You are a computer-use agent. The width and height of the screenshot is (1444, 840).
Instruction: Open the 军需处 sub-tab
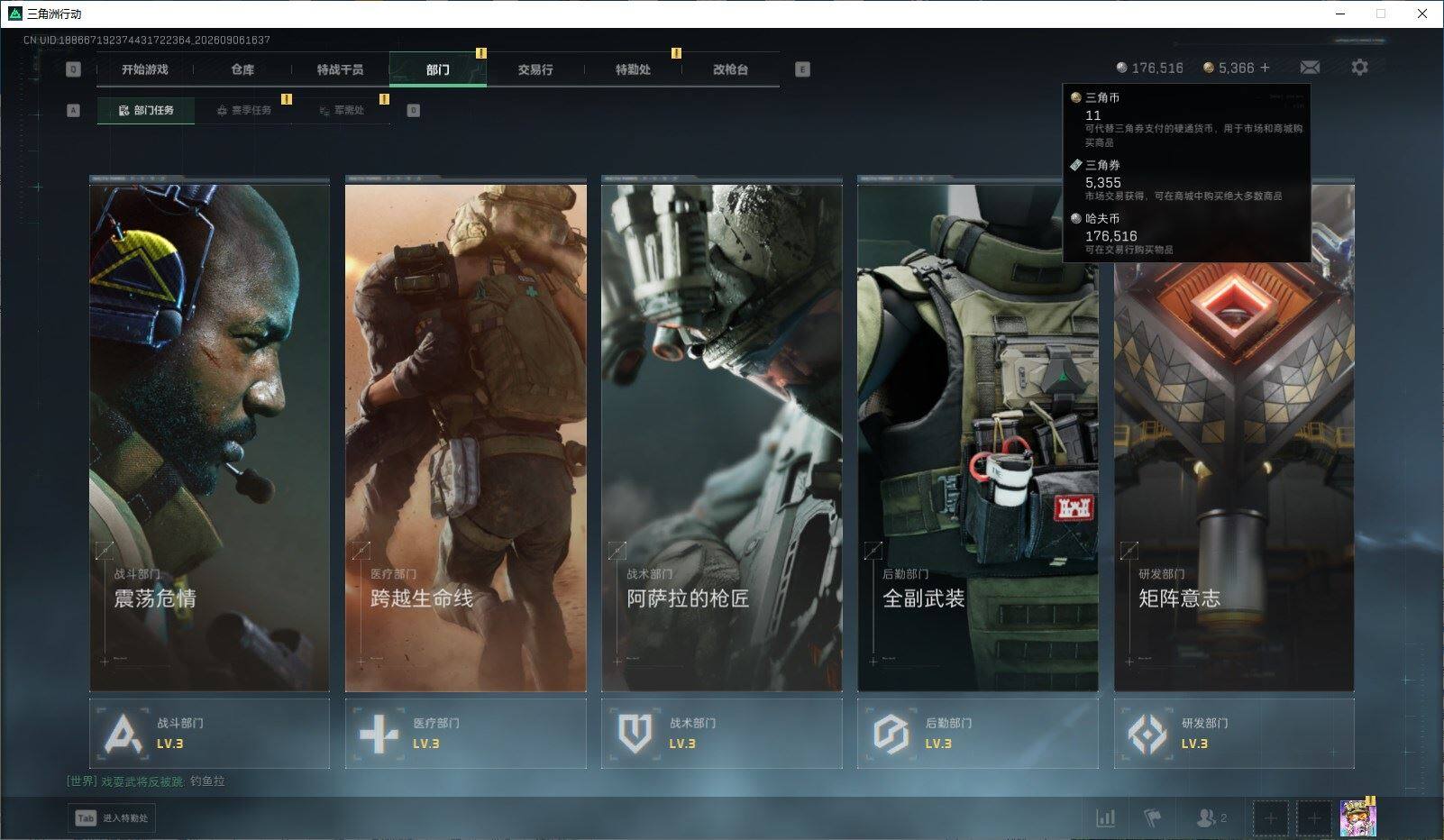[341, 111]
